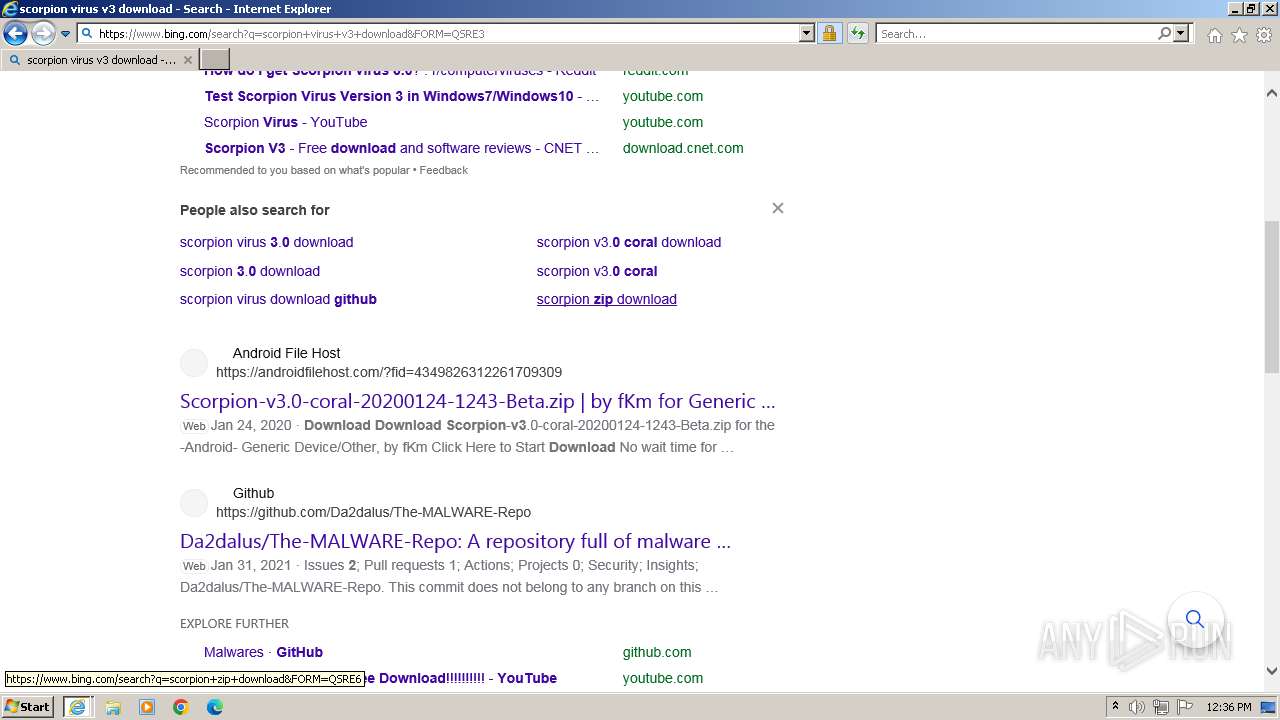Click the vertical scrollbar thumb
The width and height of the screenshot is (1280, 720).
click(x=1271, y=297)
